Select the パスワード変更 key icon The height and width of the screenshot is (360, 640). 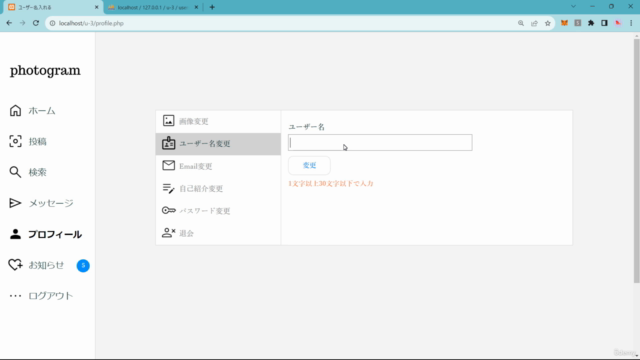tap(169, 210)
